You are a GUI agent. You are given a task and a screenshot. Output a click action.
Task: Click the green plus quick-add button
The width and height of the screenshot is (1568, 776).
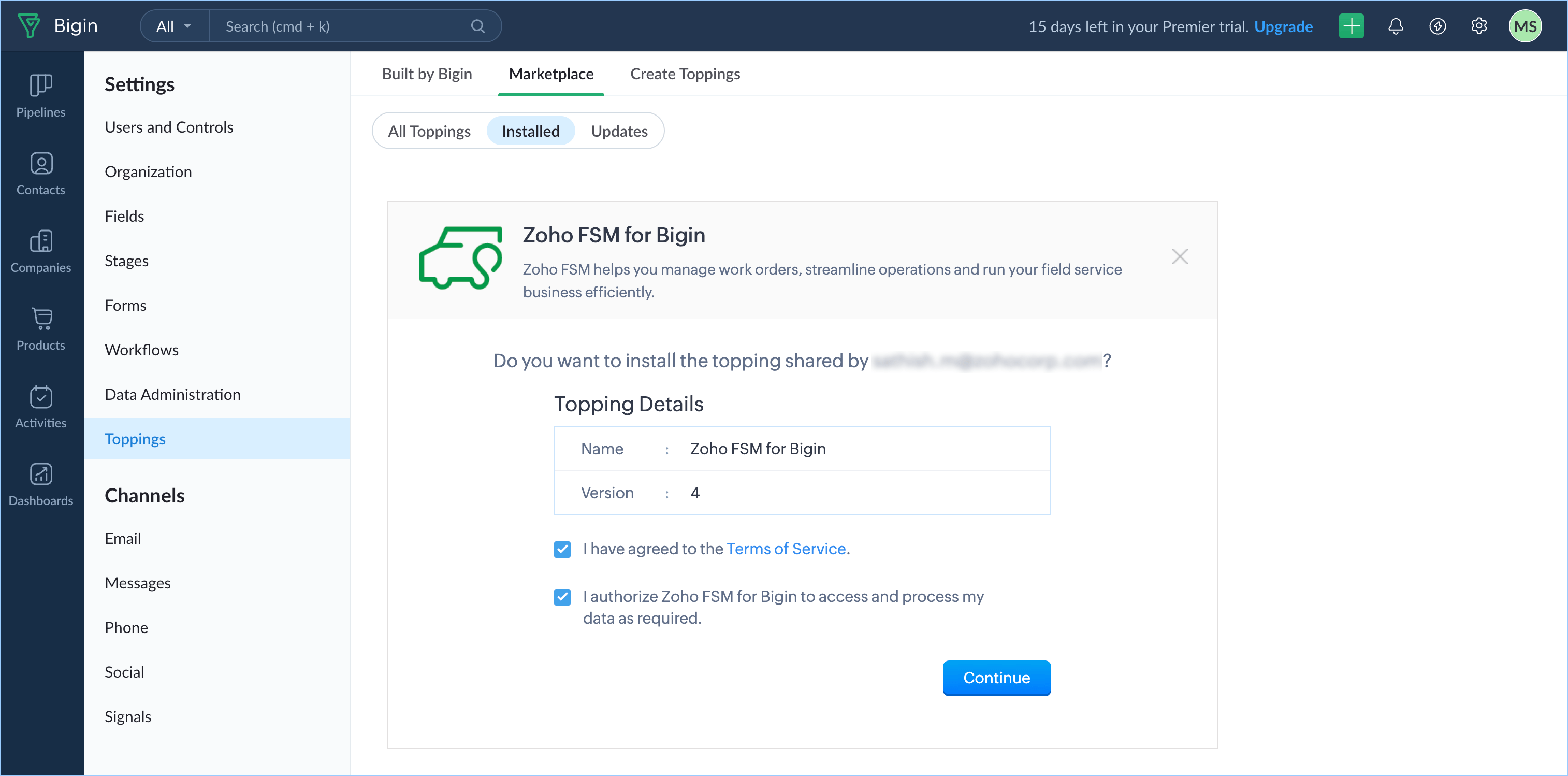pyautogui.click(x=1351, y=26)
